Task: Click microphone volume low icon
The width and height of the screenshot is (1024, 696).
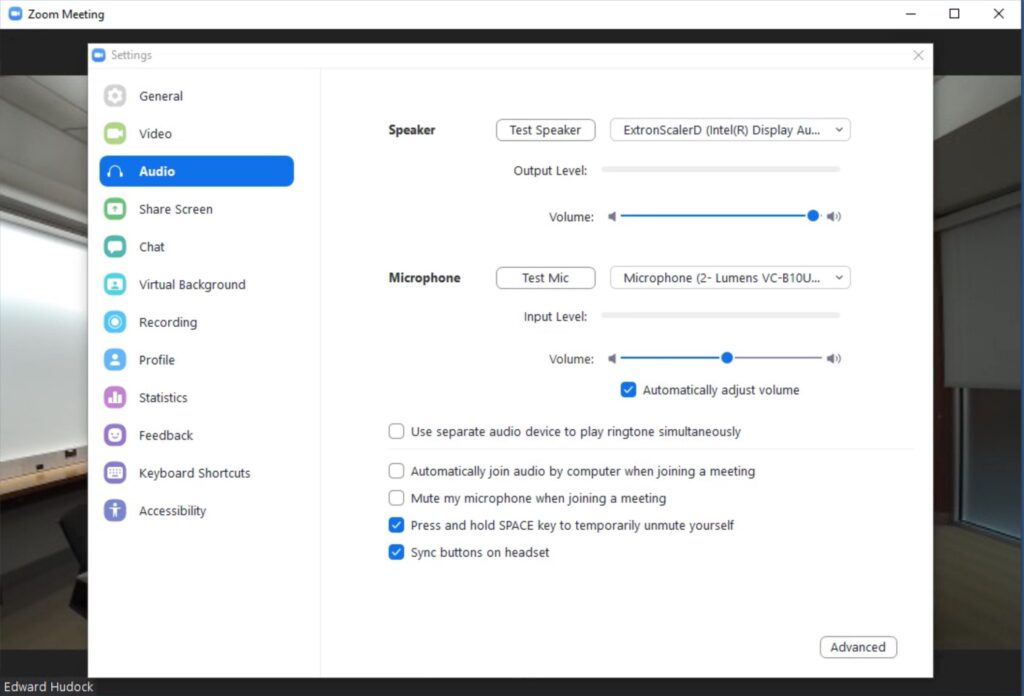Action: [x=612, y=358]
